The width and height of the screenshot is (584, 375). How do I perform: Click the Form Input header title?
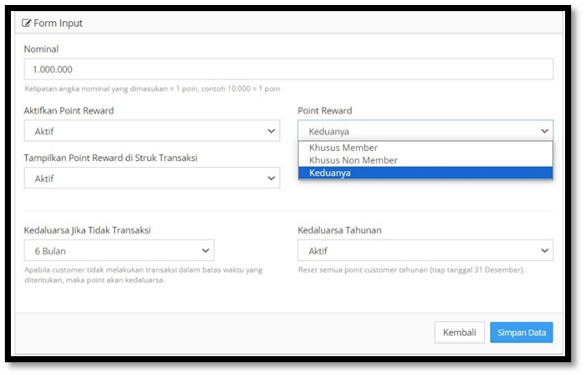58,23
